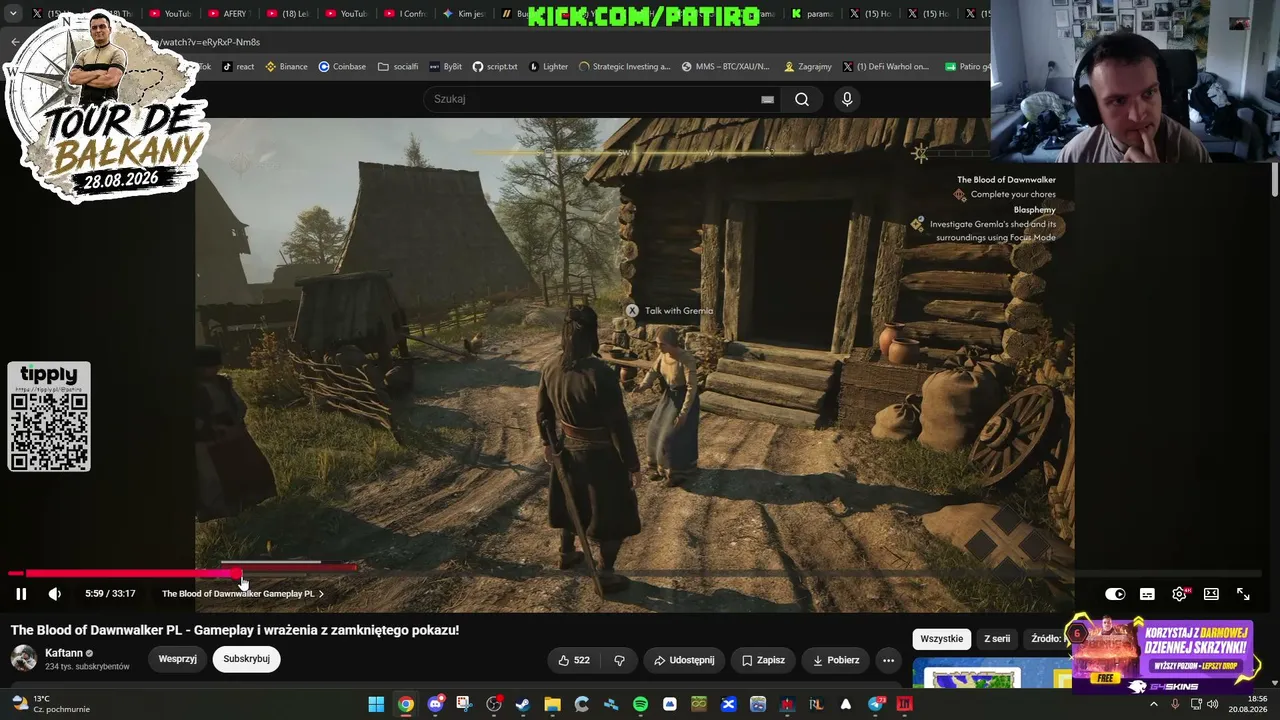The height and width of the screenshot is (720, 1280).
Task: Go back with the browser back arrow
Action: pos(15,42)
